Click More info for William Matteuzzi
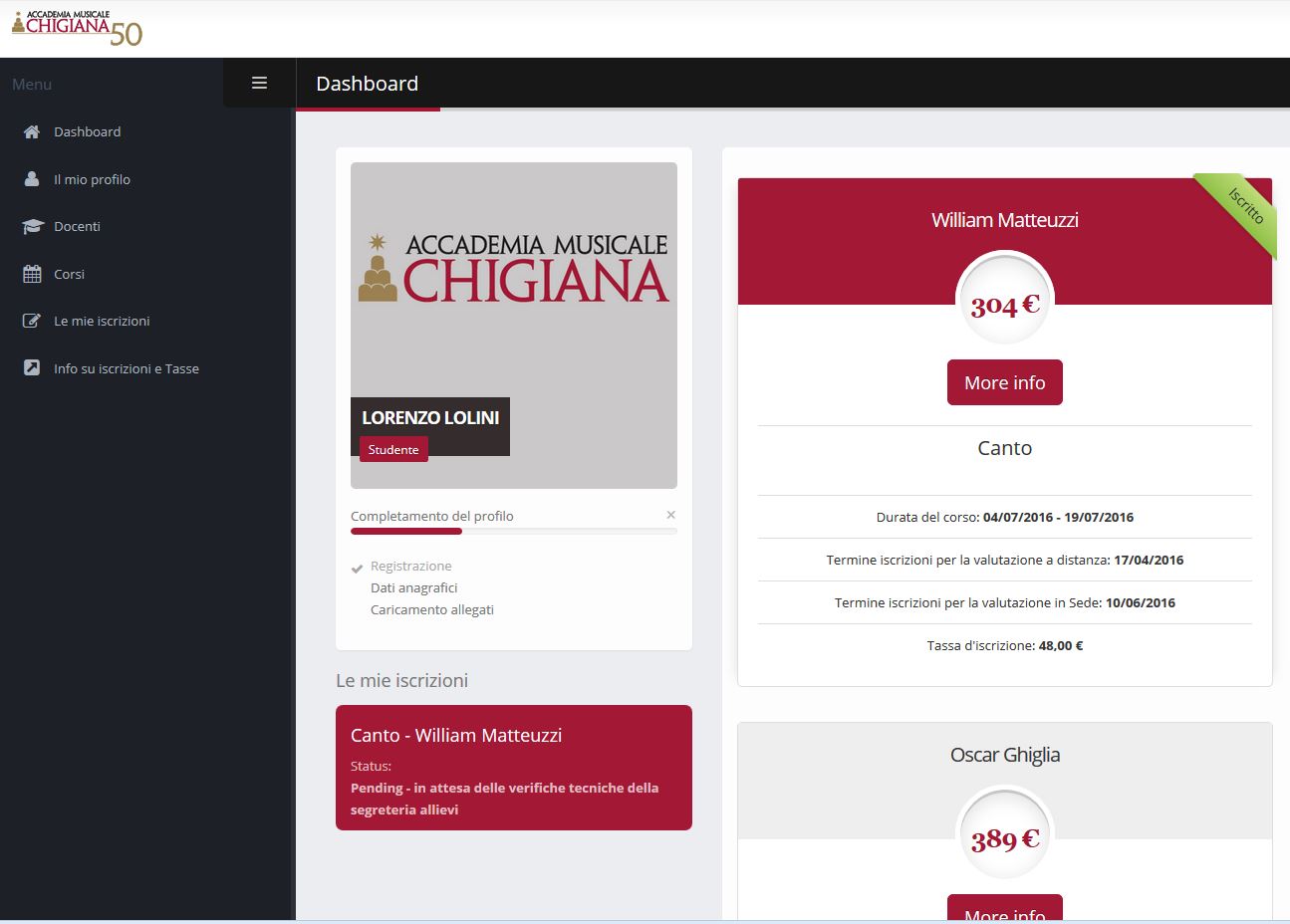The height and width of the screenshot is (924, 1290). tap(1004, 382)
